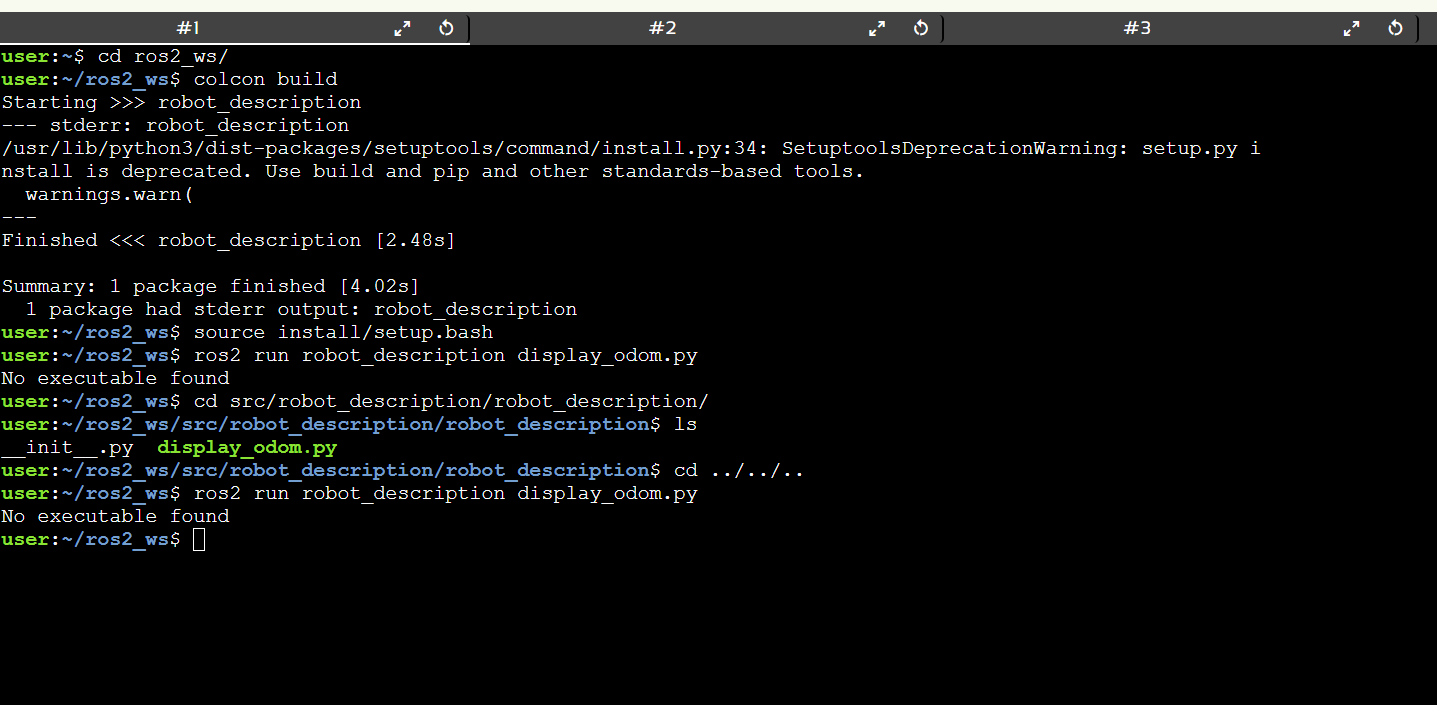Screen dimensions: 1437x705
Task: Reload terminal #2
Action: click(x=921, y=28)
